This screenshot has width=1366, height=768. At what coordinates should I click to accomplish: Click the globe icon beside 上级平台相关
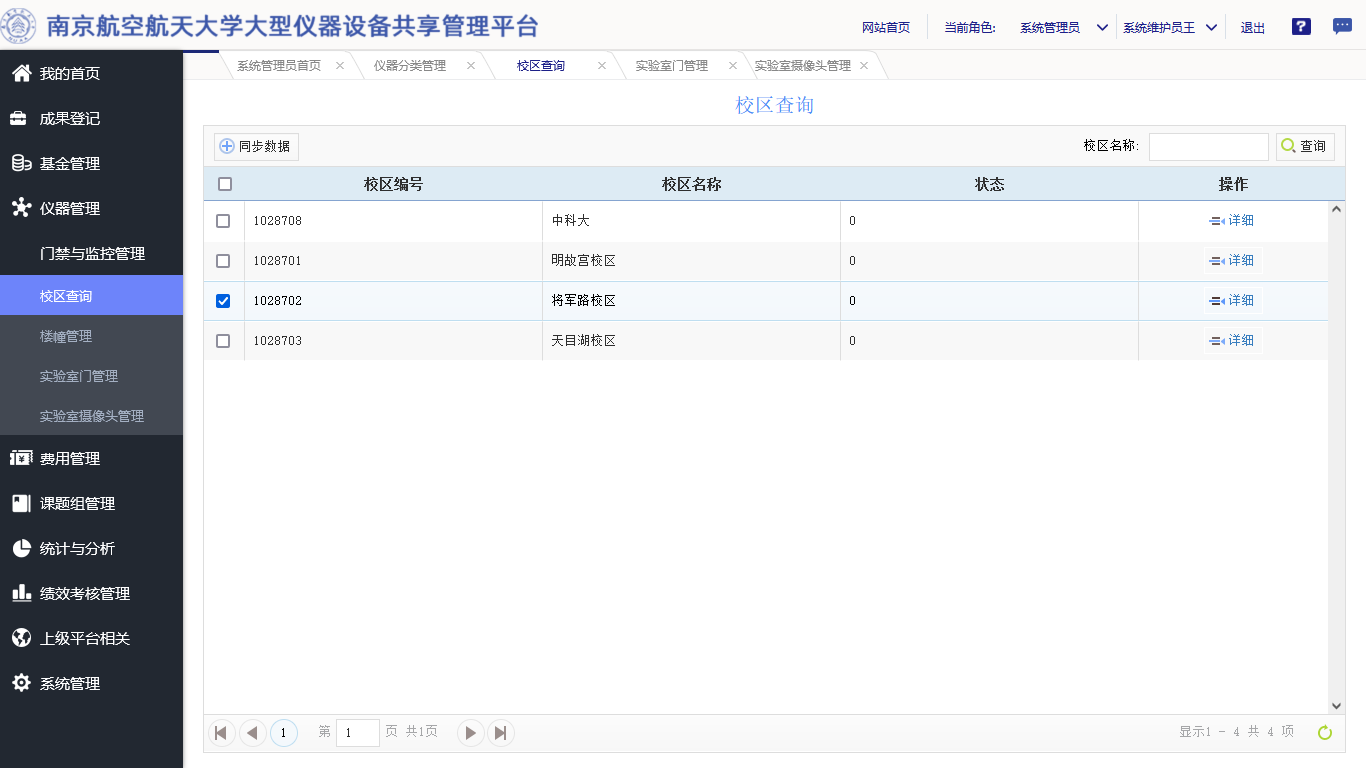pos(20,638)
